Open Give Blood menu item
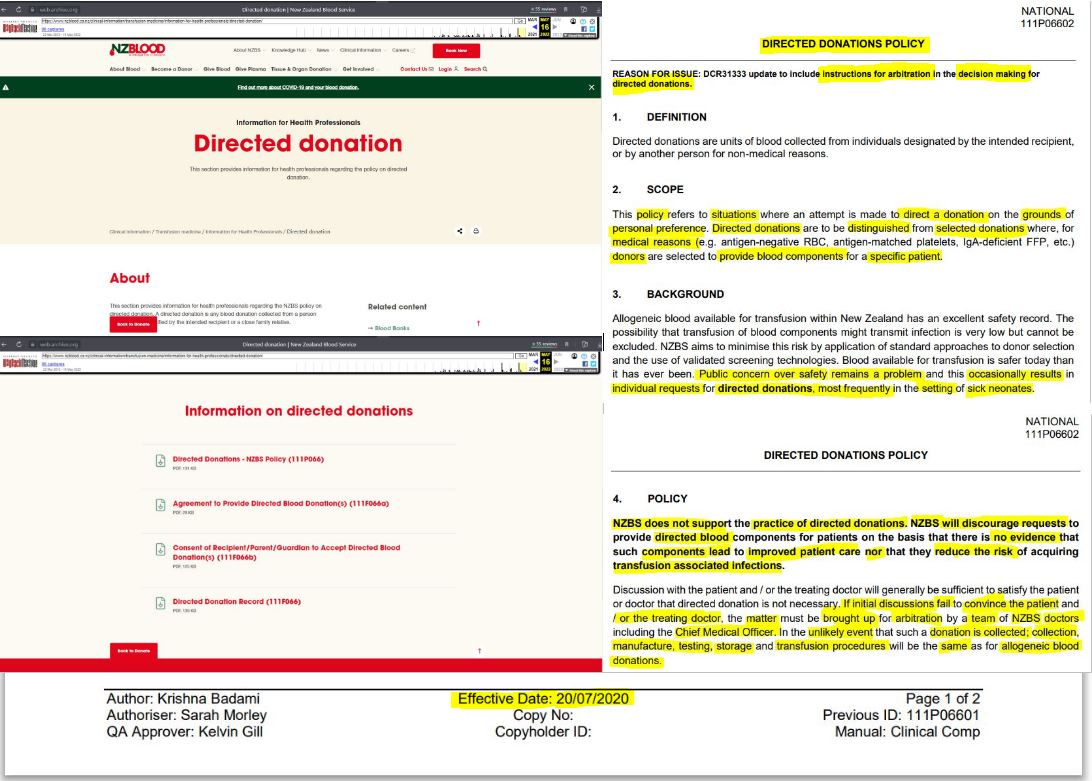This screenshot has height=781, width=1092. click(217, 69)
